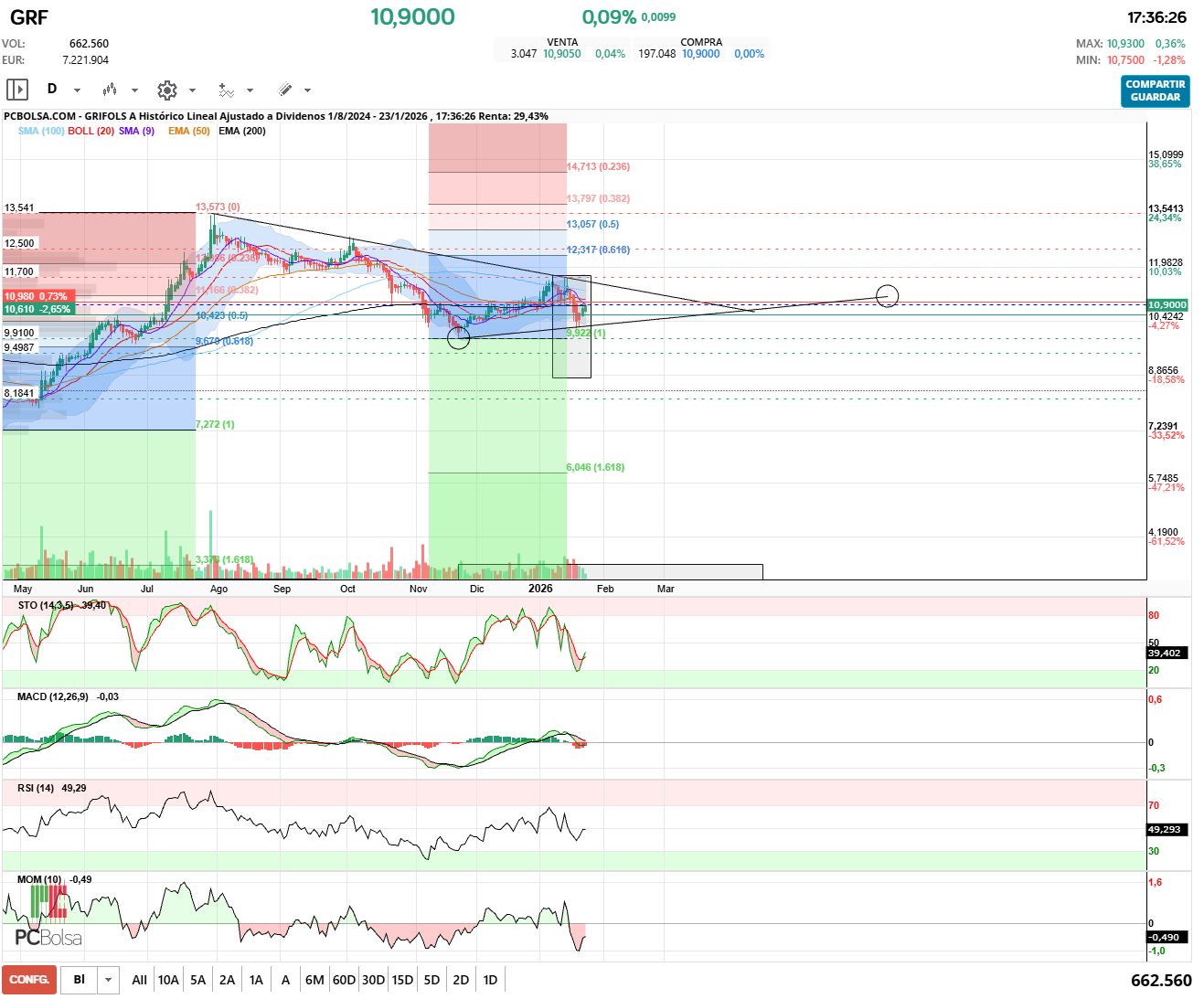The width and height of the screenshot is (1204, 999).
Task: Click the COMPARTIR GUARDAR button
Action: 1155,90
